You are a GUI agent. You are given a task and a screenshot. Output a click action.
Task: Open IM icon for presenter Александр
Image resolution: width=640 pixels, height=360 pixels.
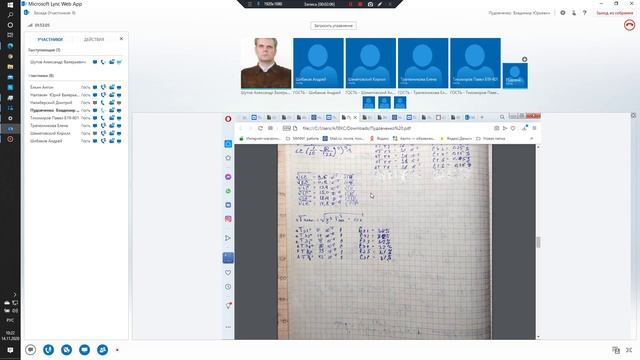click(95, 62)
